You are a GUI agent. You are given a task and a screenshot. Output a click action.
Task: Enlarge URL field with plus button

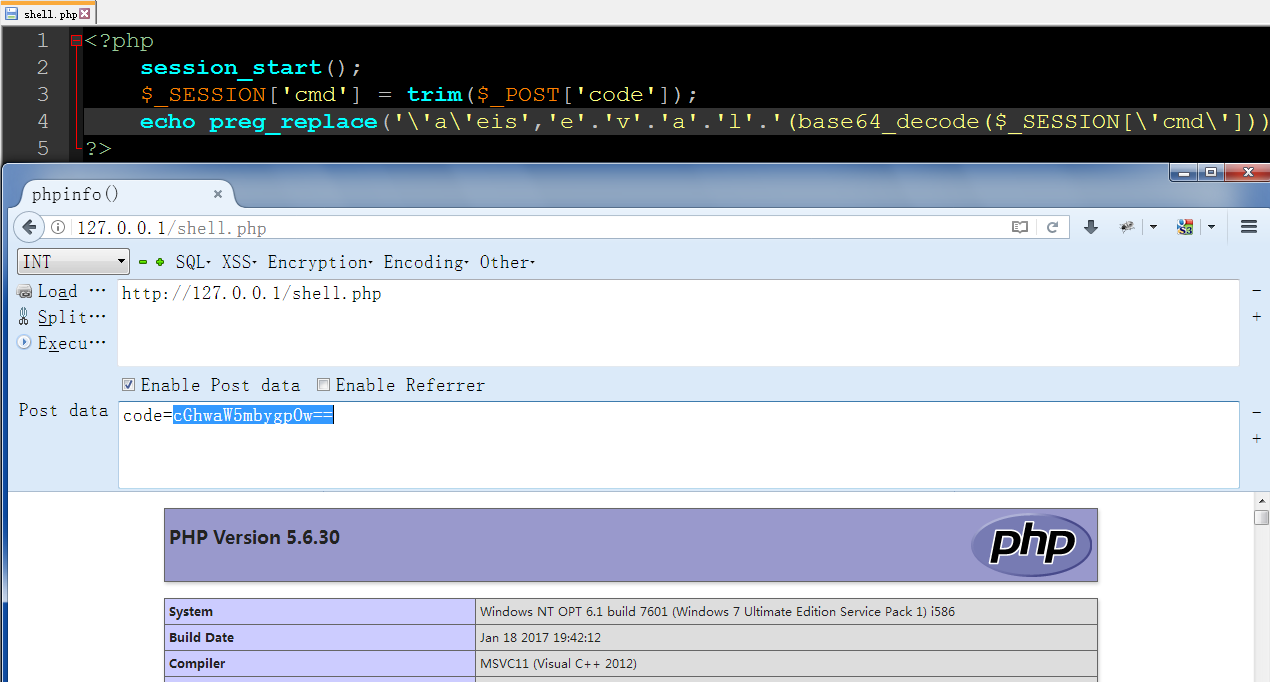pyautogui.click(x=1256, y=317)
